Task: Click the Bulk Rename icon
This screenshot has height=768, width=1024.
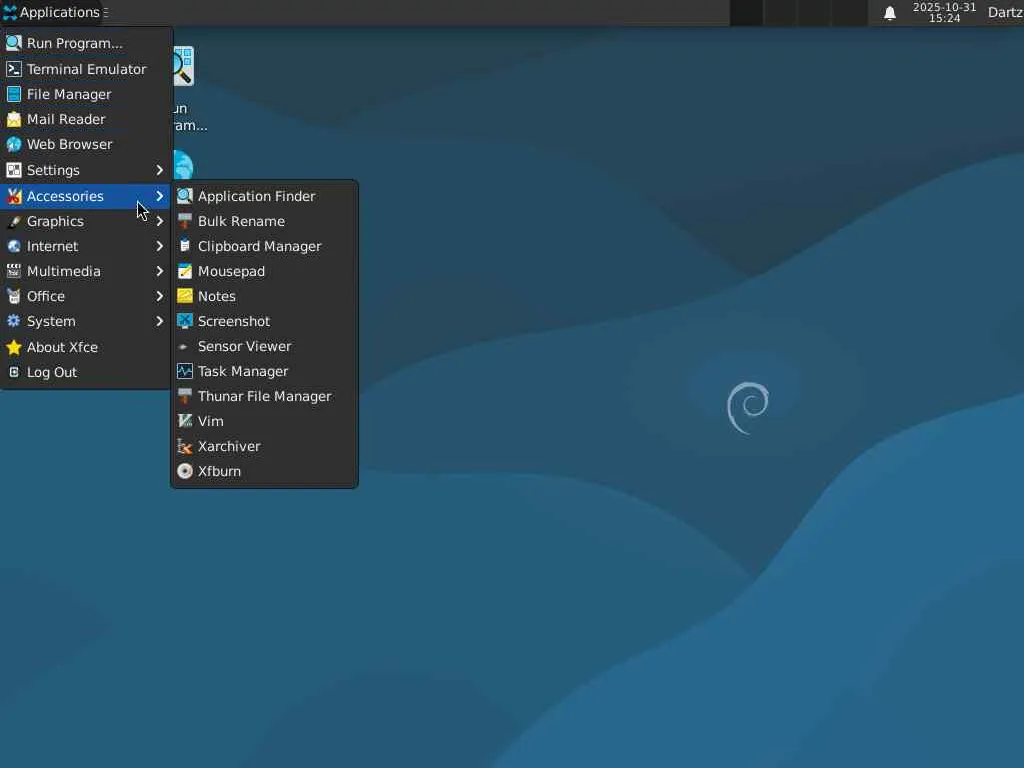Action: coord(185,221)
